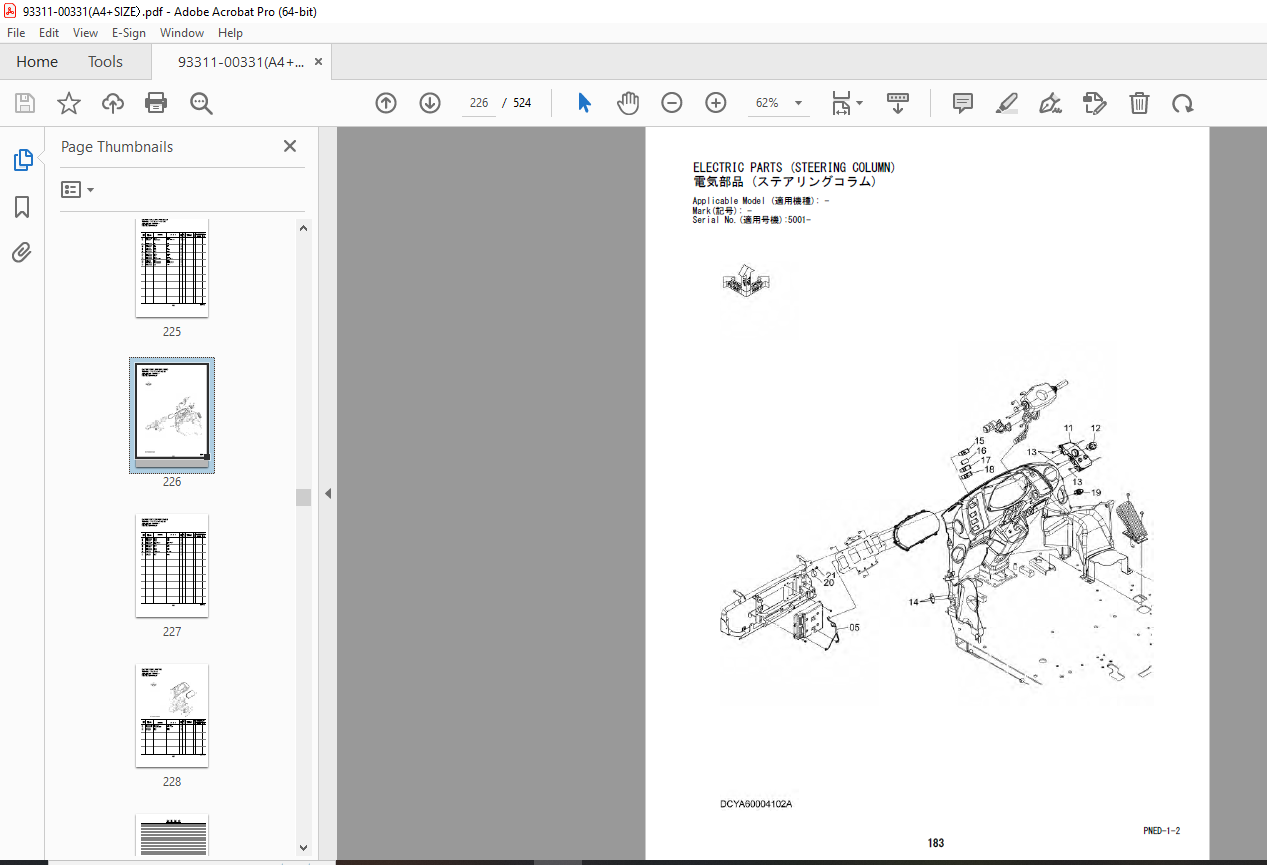The height and width of the screenshot is (865, 1267).
Task: Click the small machine locator diagram
Action: pos(745,283)
